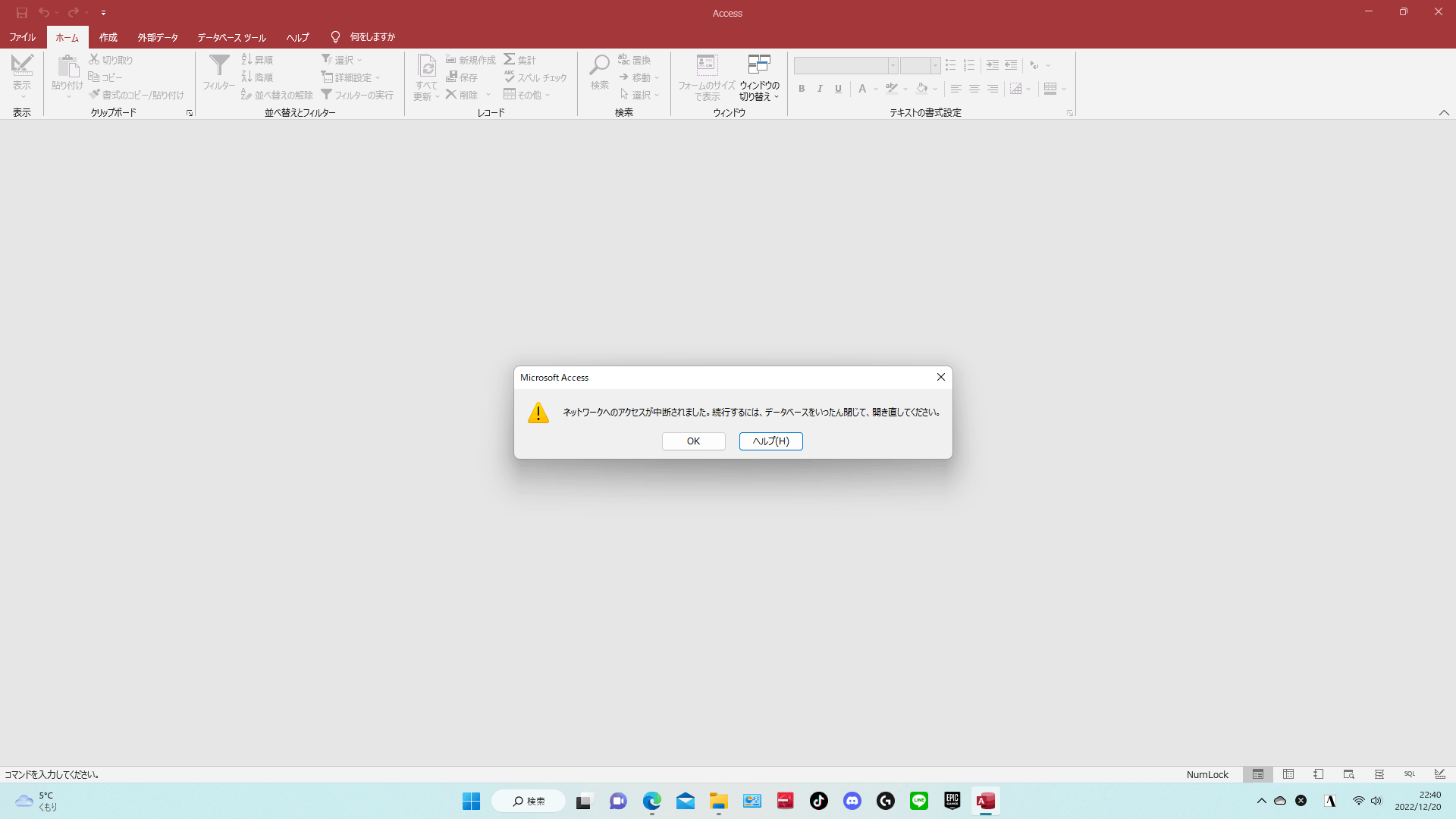This screenshot has height=819, width=1456.
Task: Open the font name combo box
Action: (846, 66)
